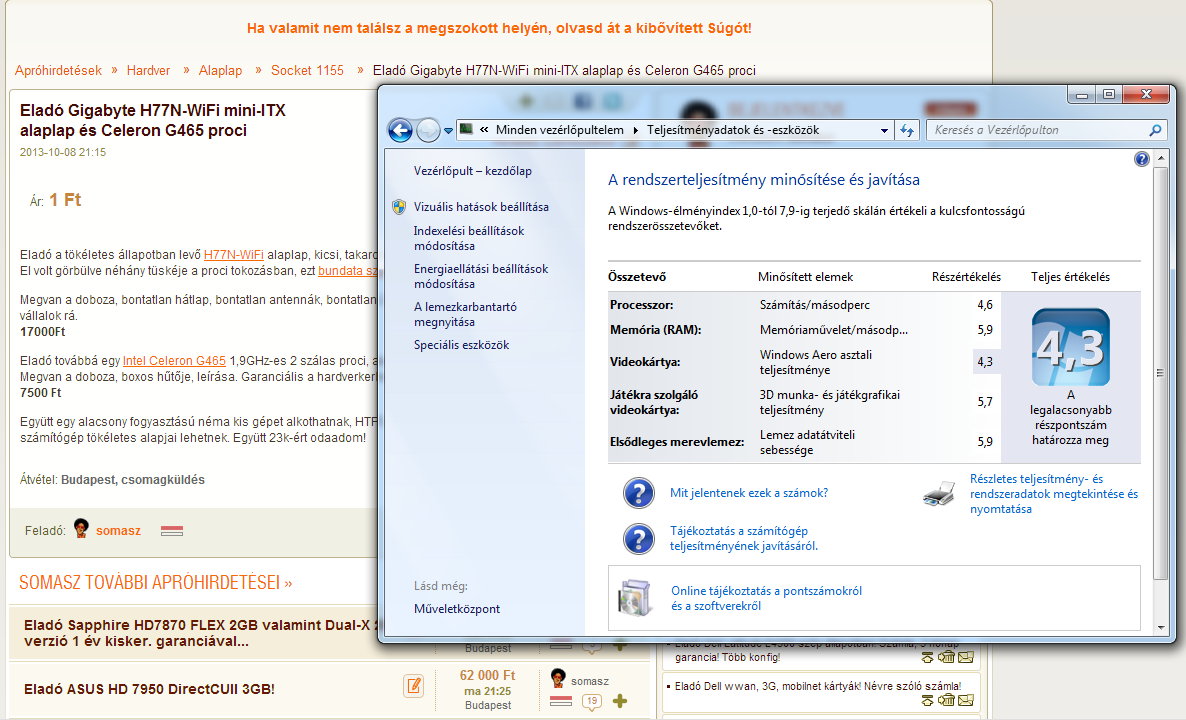This screenshot has height=720, width=1186.
Task: Open arrow after Minden vezérlőpultelem breadcrumb
Action: click(635, 130)
